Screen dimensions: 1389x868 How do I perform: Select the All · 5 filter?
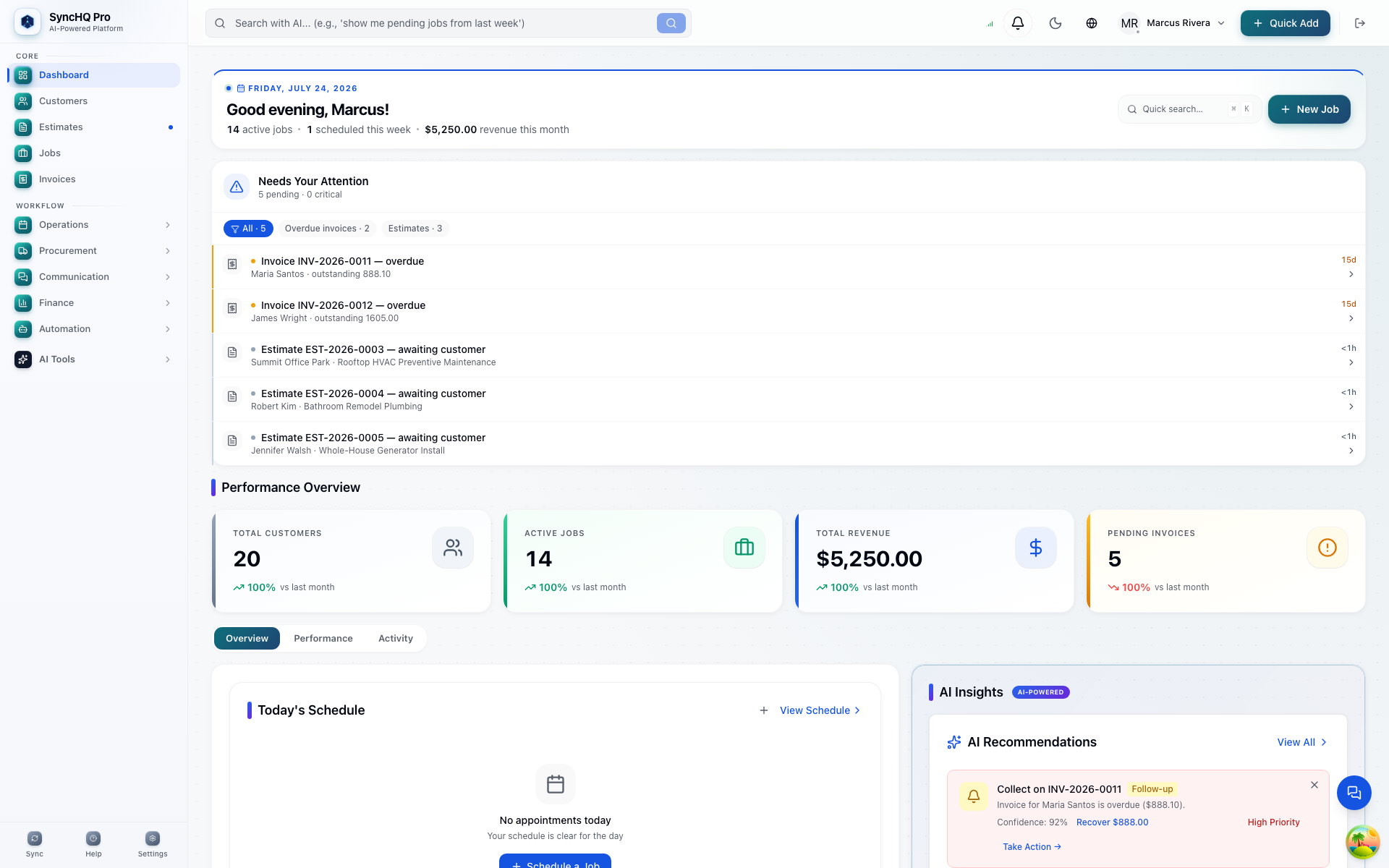click(248, 229)
